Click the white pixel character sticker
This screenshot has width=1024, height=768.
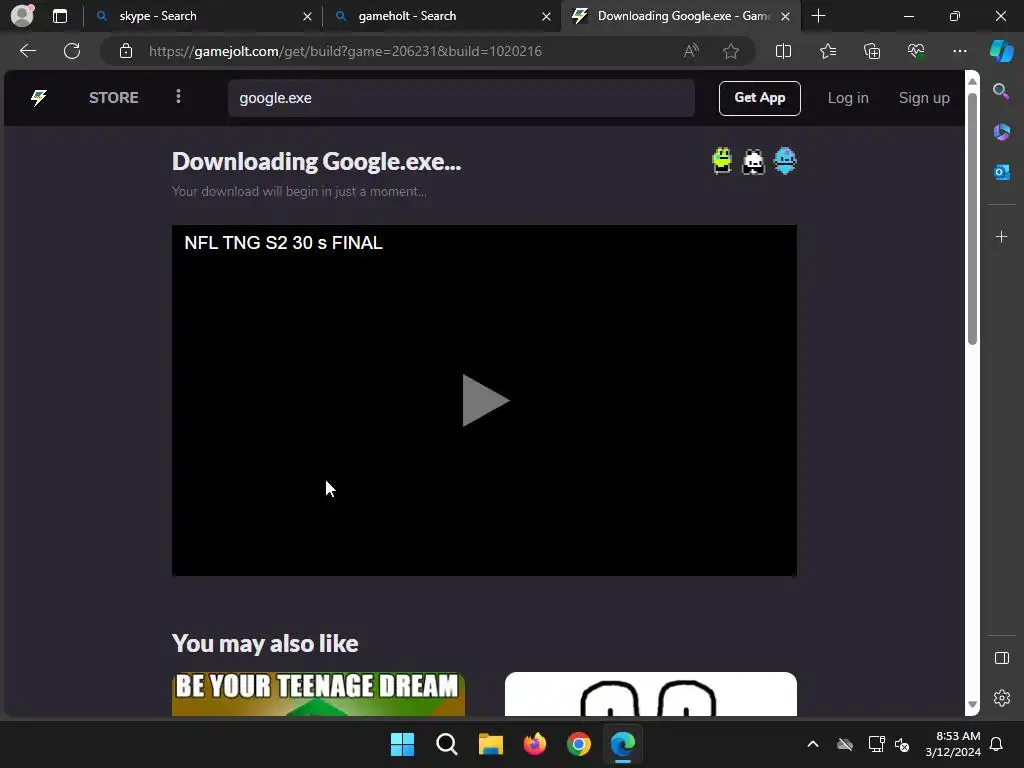tap(753, 161)
